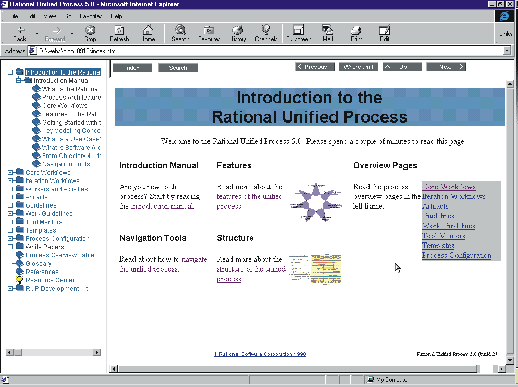
Task: Click the book icon beside Getting Started
Action: click(x=36, y=122)
